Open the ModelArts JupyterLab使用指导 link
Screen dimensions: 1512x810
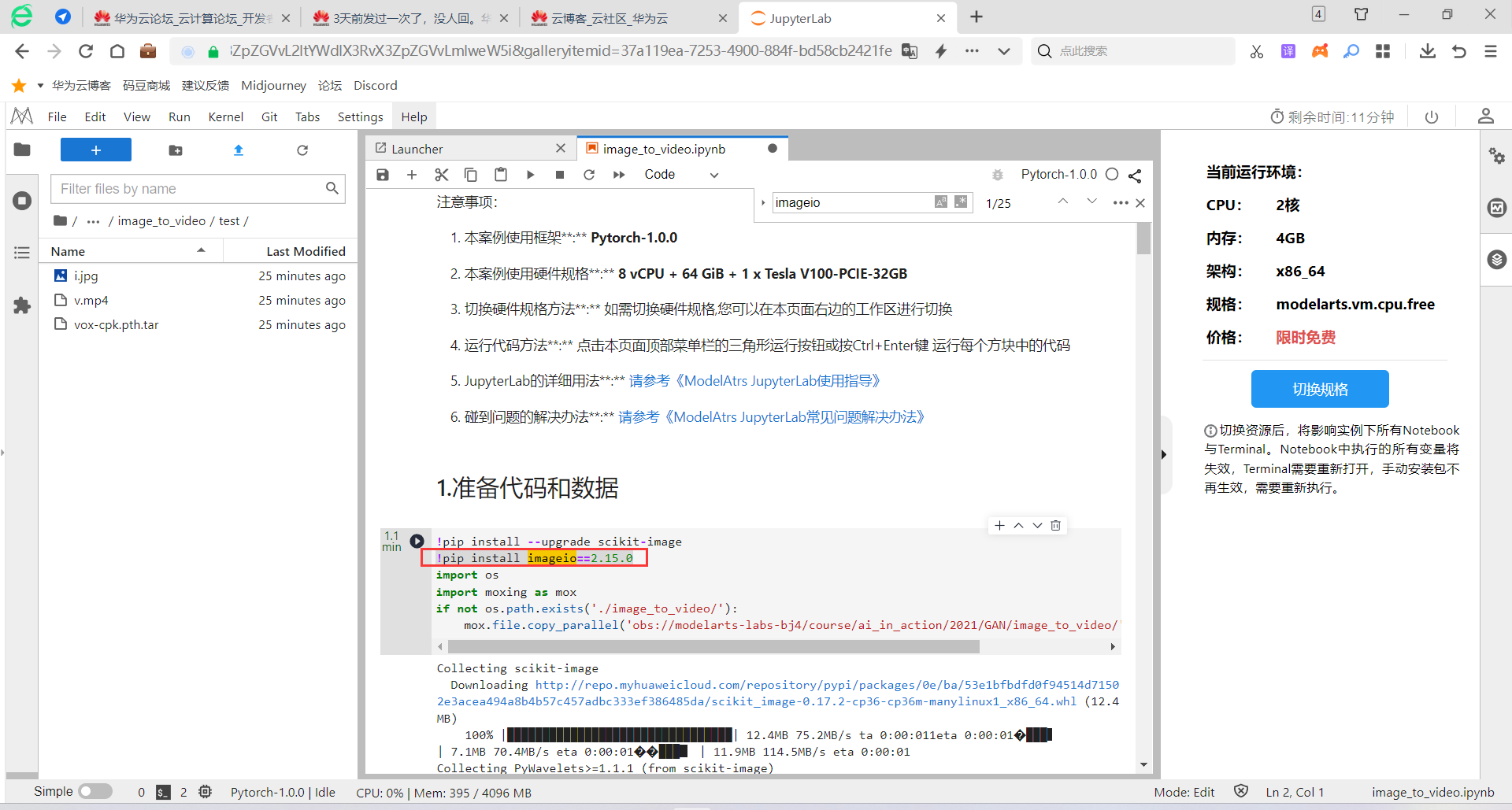(x=754, y=381)
